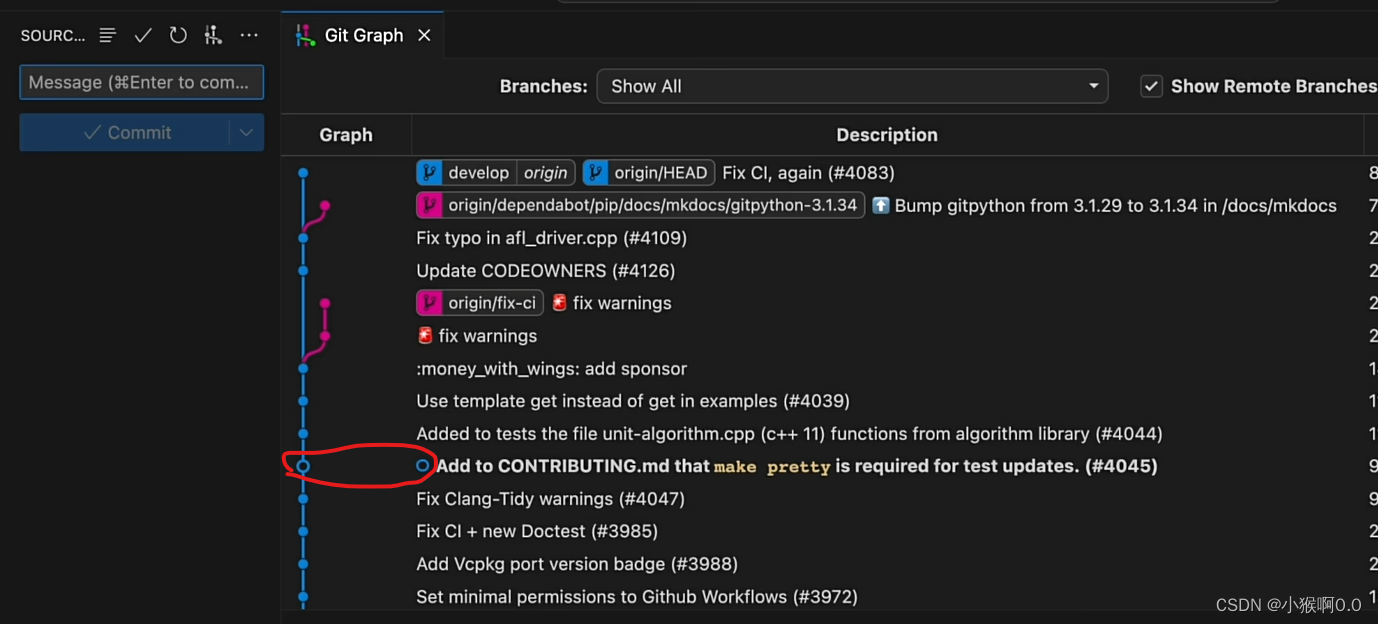Click the commit message input field
Screen dimensions: 1378x624
(141, 82)
